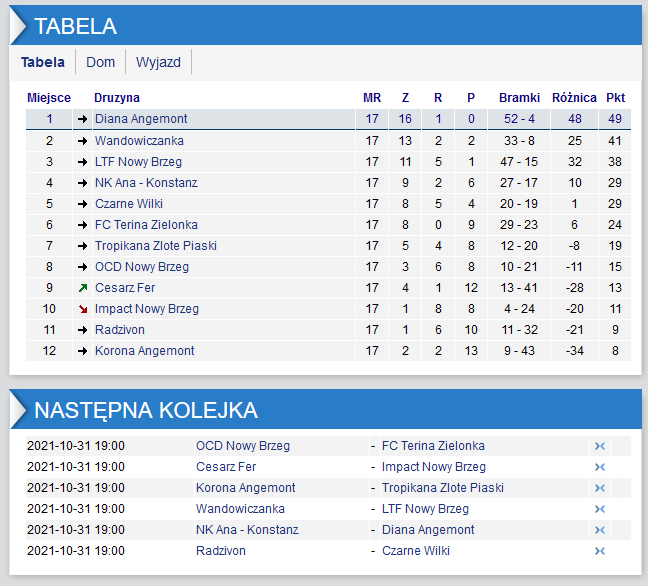This screenshot has width=648, height=586.
Task: Click crossed-swords icon for Korona Angemont match
Action: [x=600, y=488]
